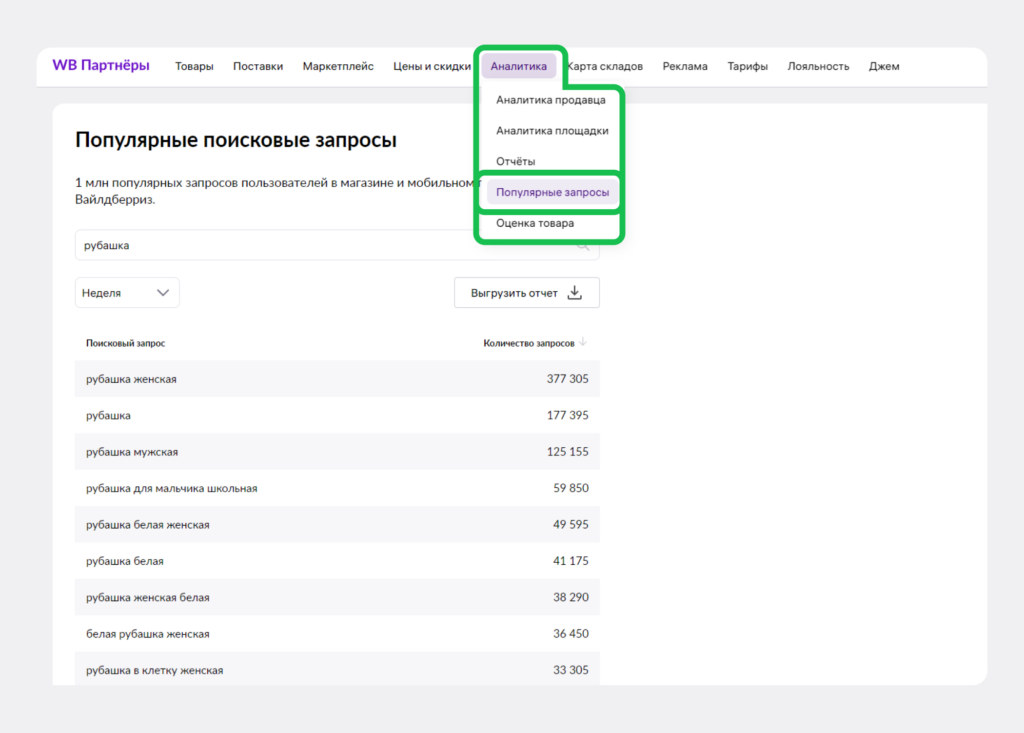The height and width of the screenshot is (733, 1024).
Task: Open the Поставки menu
Action: [258, 66]
